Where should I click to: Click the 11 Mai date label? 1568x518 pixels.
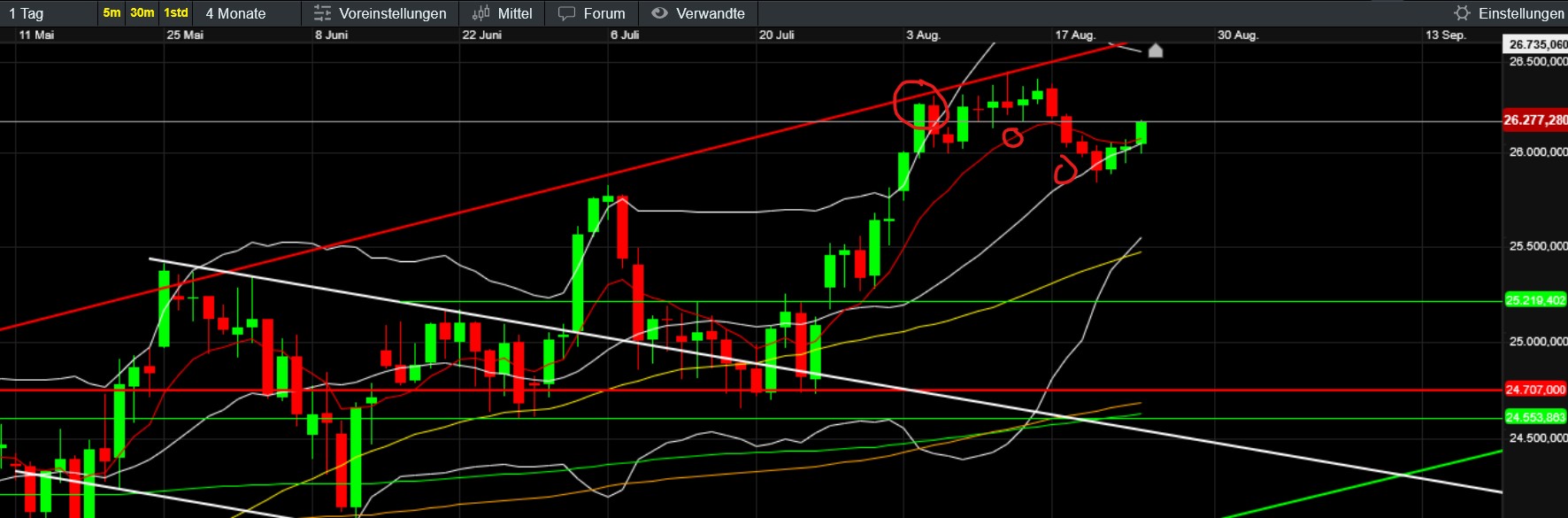click(36, 35)
